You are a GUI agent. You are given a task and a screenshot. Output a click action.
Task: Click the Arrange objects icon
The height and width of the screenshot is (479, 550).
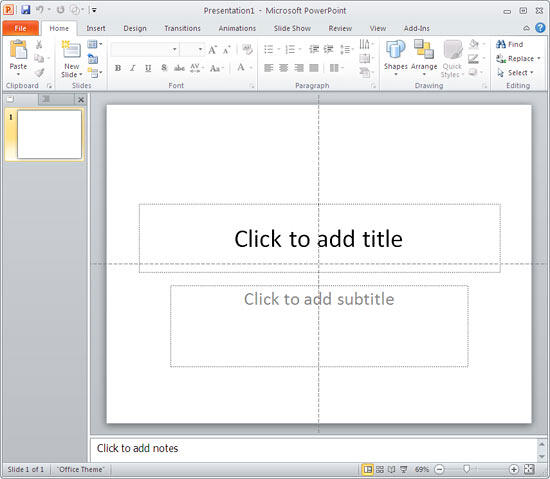424,50
